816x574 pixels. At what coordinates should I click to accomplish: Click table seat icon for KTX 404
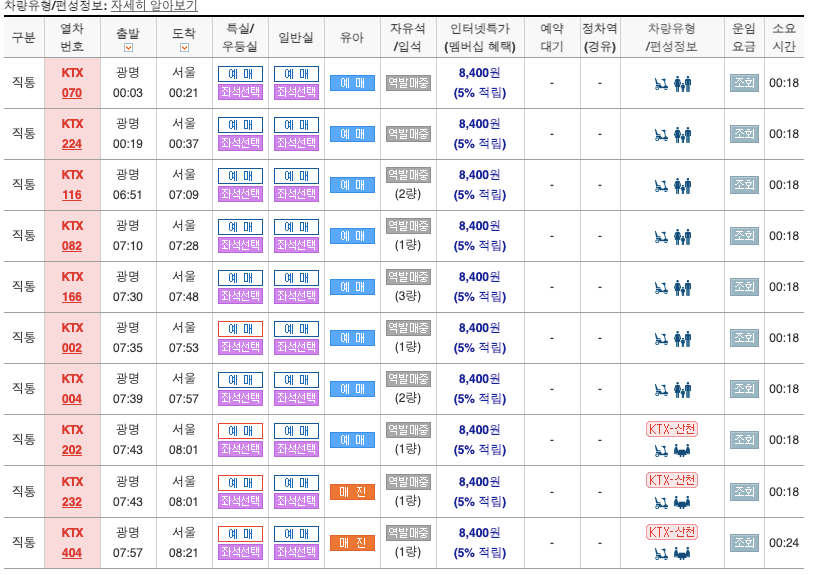coord(682,554)
